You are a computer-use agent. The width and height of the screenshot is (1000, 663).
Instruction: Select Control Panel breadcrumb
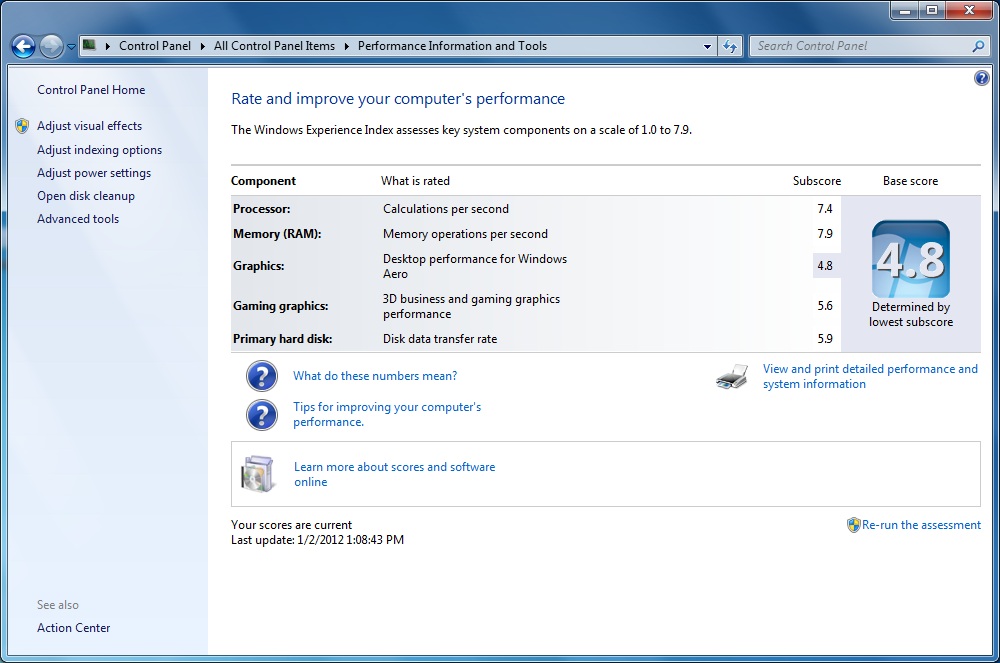pos(155,46)
